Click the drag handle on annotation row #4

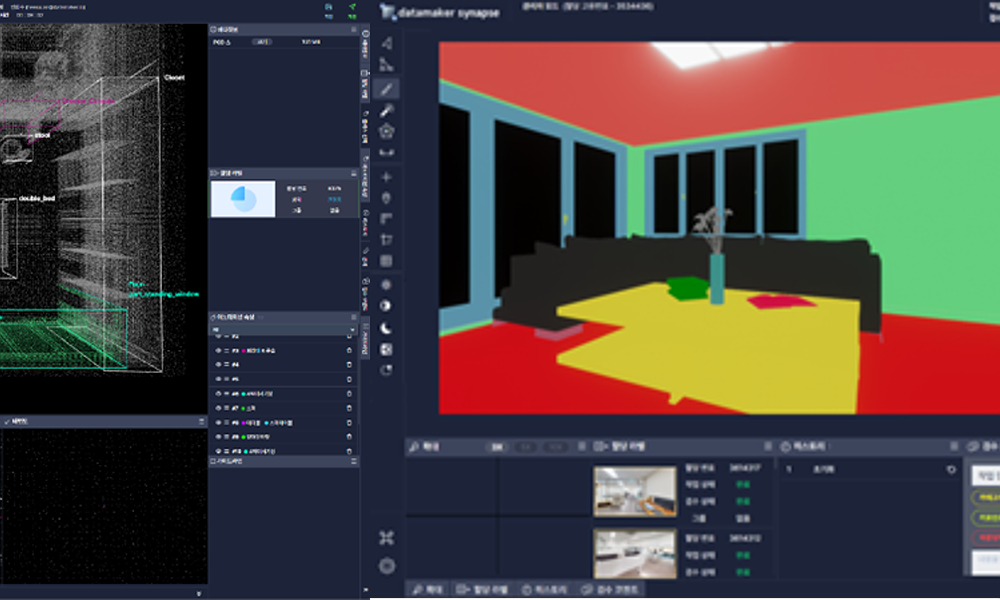(226, 365)
